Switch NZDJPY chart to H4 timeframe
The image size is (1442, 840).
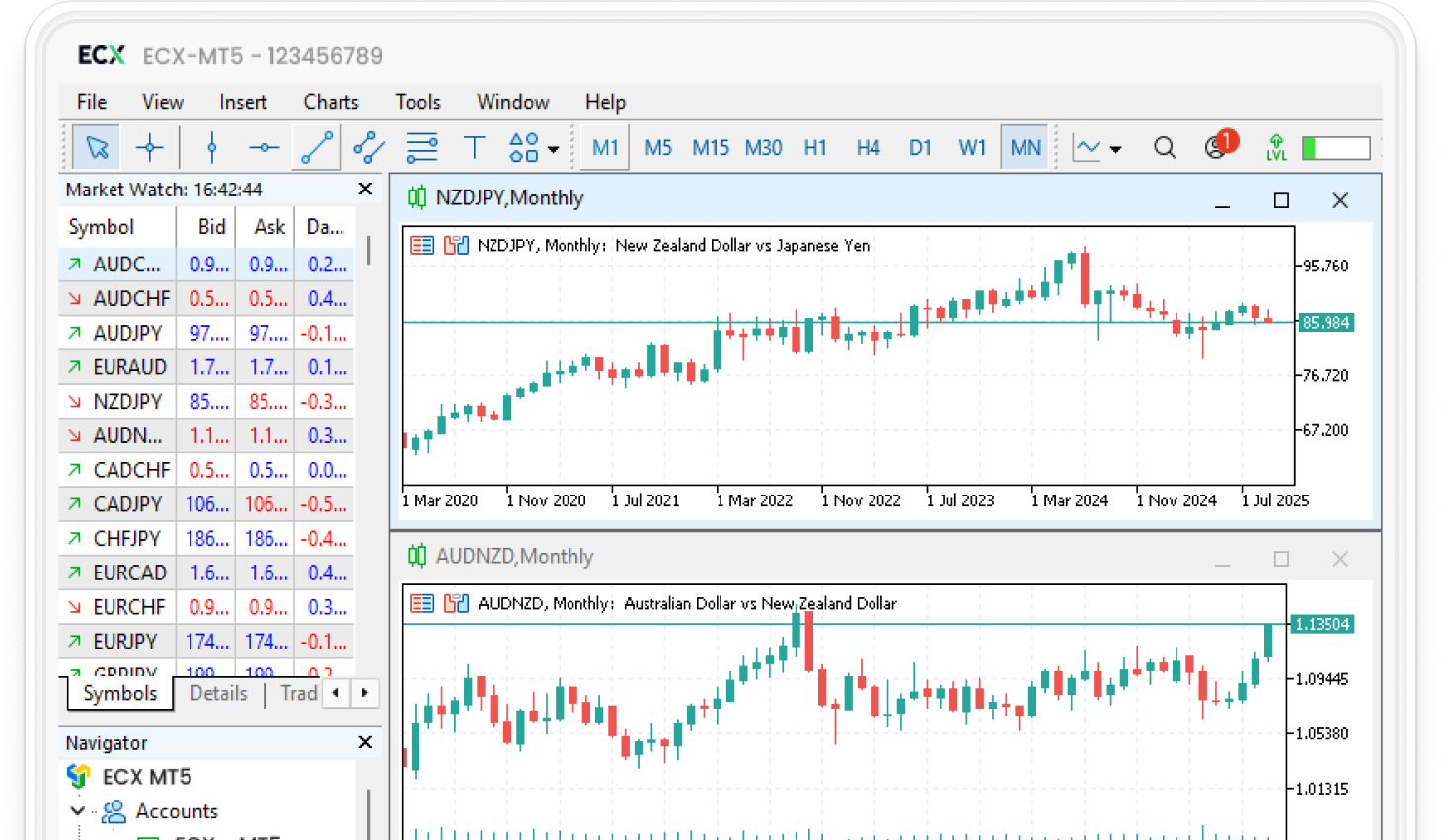[x=868, y=146]
